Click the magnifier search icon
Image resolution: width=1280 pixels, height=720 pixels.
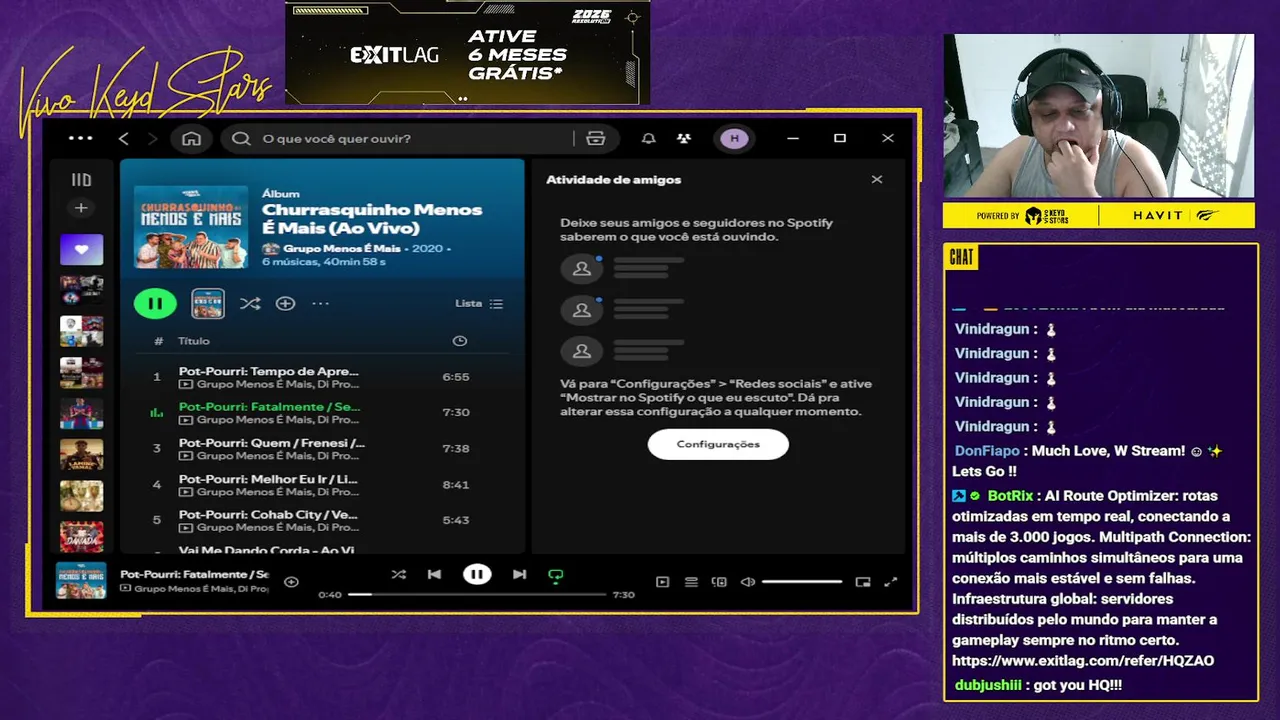click(241, 138)
